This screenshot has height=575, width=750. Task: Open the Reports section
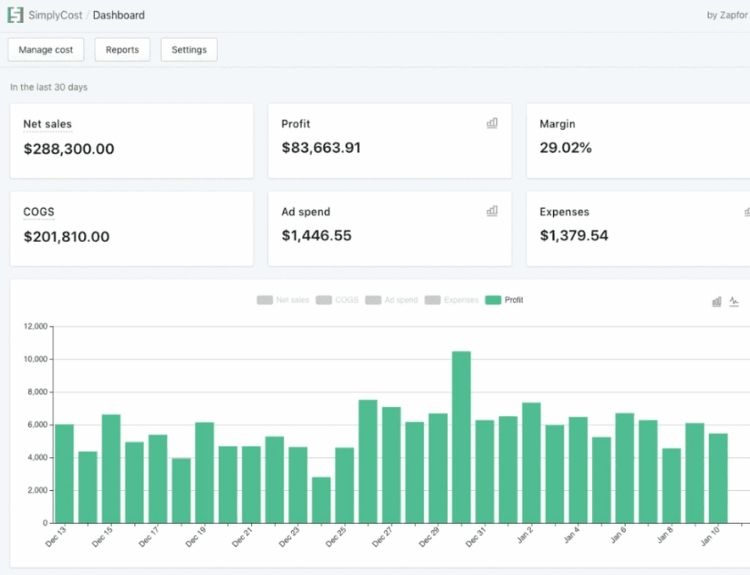point(122,50)
